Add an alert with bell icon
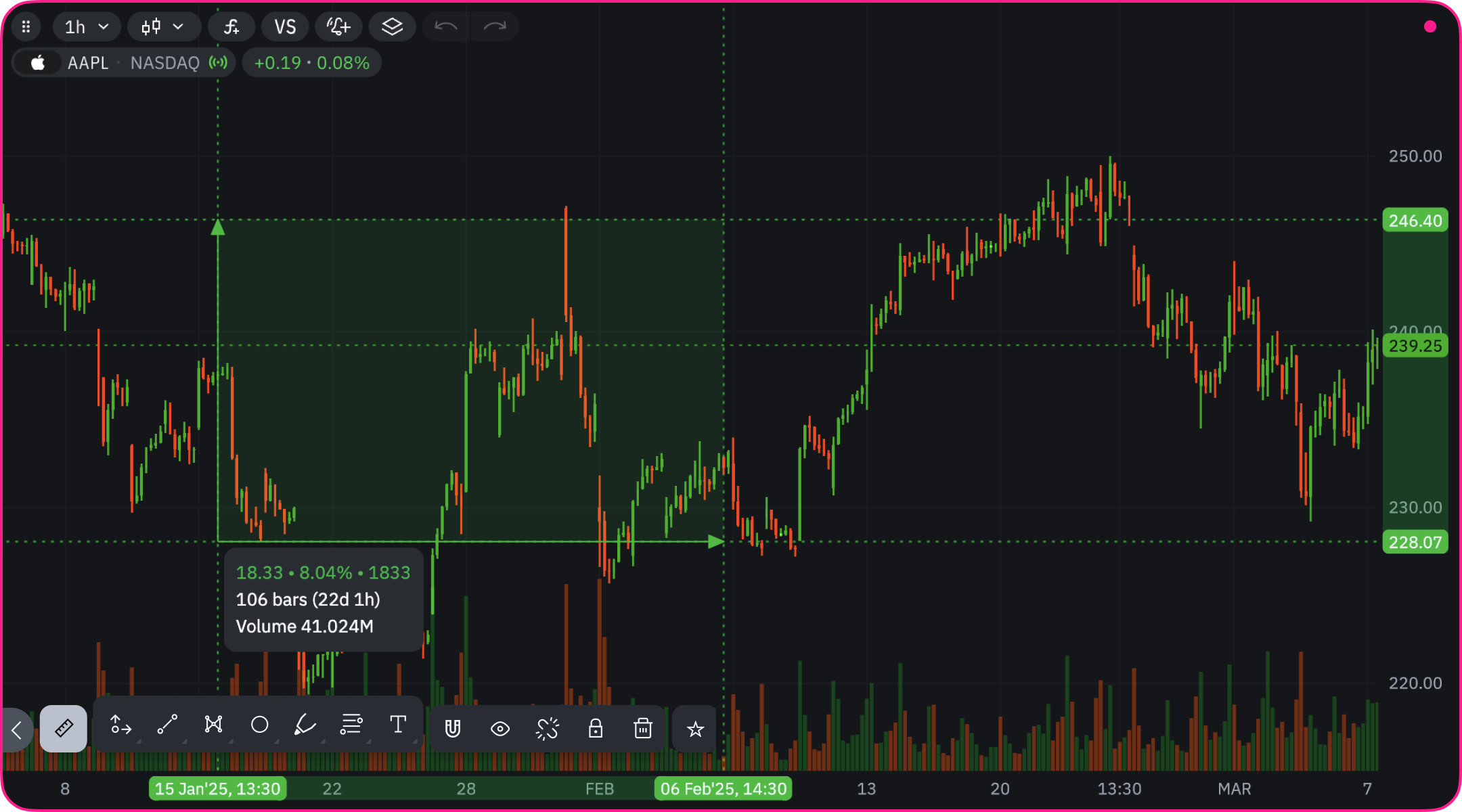 [x=338, y=27]
